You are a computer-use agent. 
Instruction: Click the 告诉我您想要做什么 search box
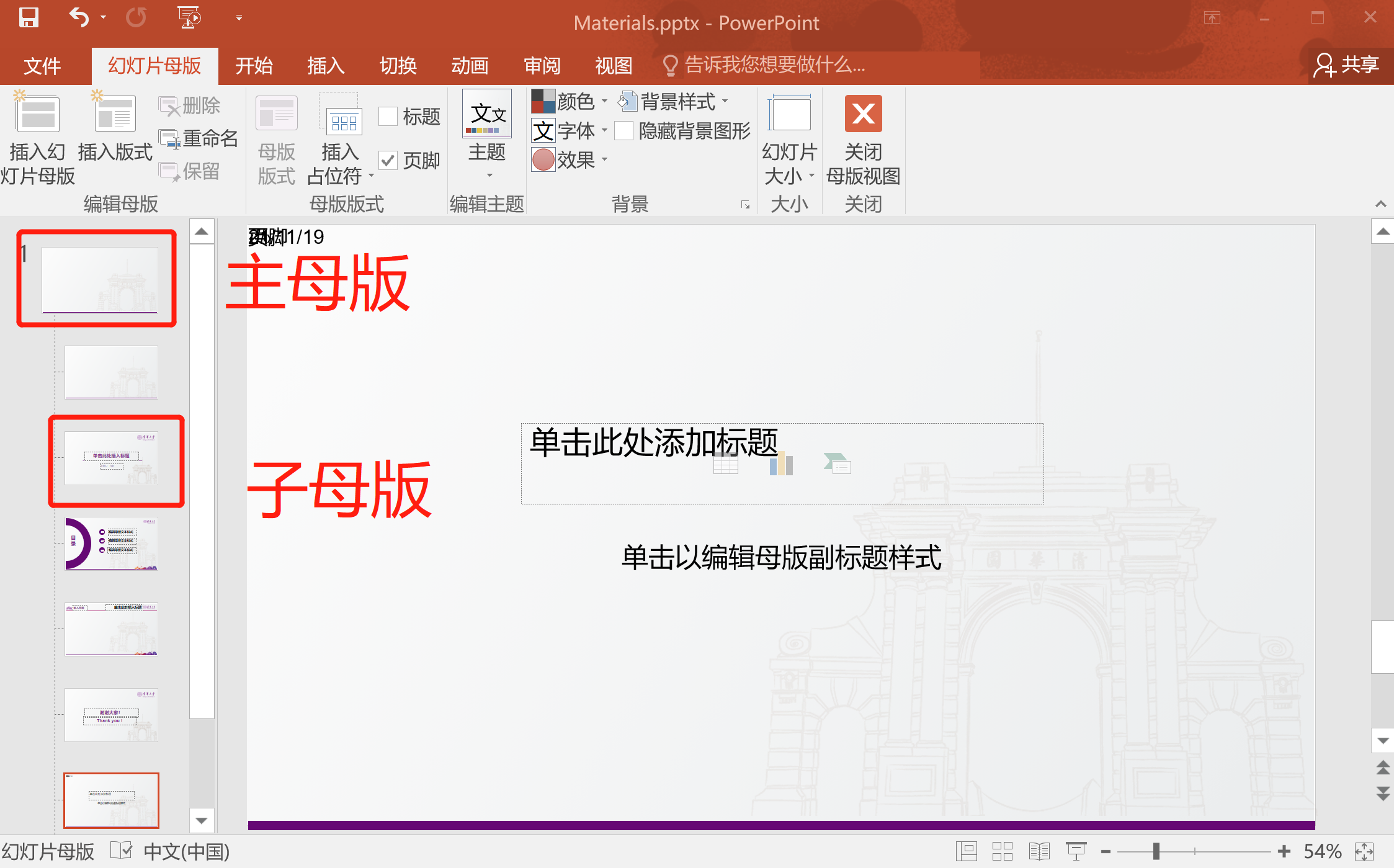coord(819,65)
